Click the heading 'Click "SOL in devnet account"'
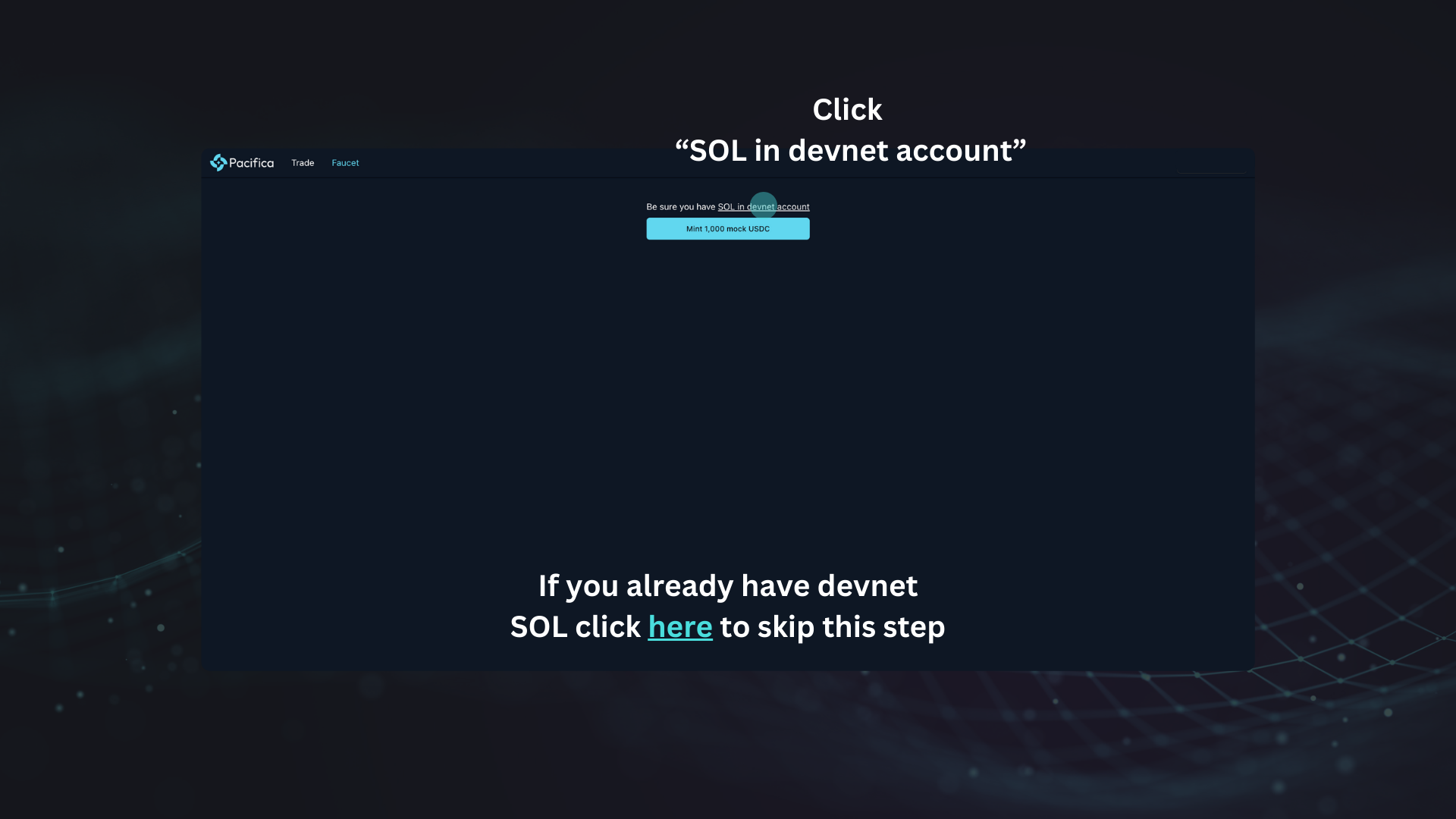This screenshot has height=819, width=1456. click(x=850, y=130)
